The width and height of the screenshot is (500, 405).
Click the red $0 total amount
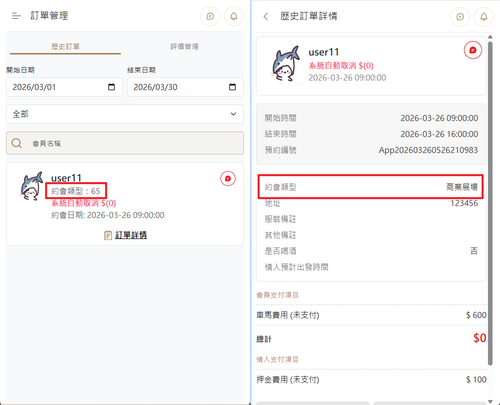point(480,338)
